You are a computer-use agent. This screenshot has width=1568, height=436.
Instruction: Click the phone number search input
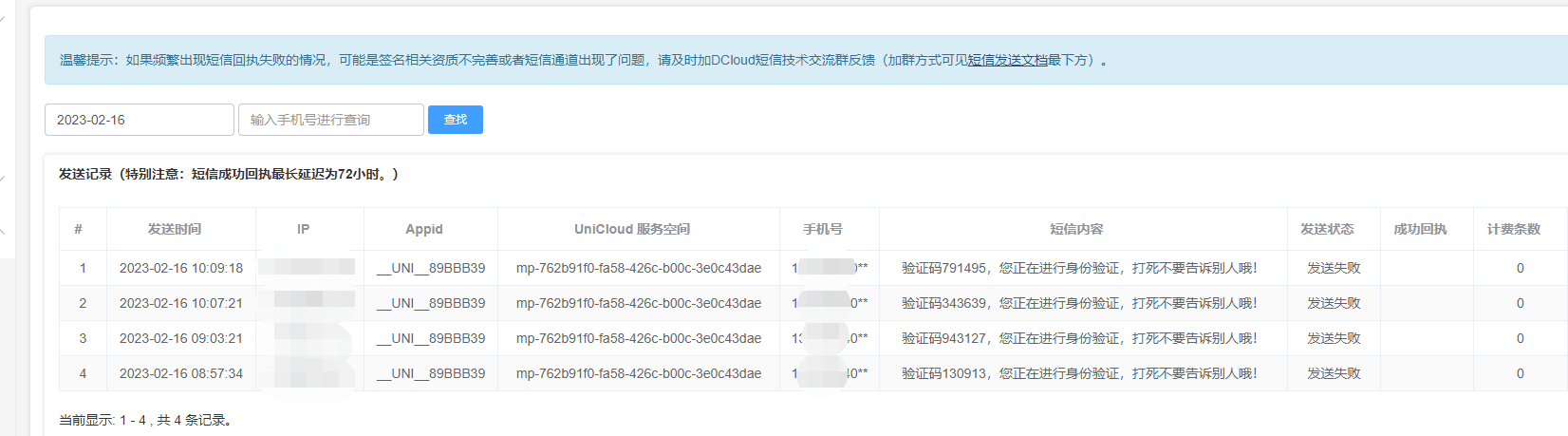pos(330,120)
